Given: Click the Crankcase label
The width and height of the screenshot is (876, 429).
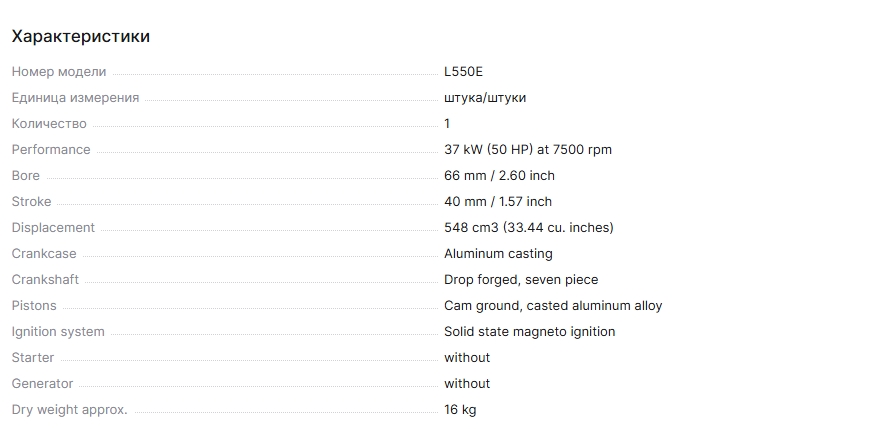Looking at the screenshot, I should [44, 254].
